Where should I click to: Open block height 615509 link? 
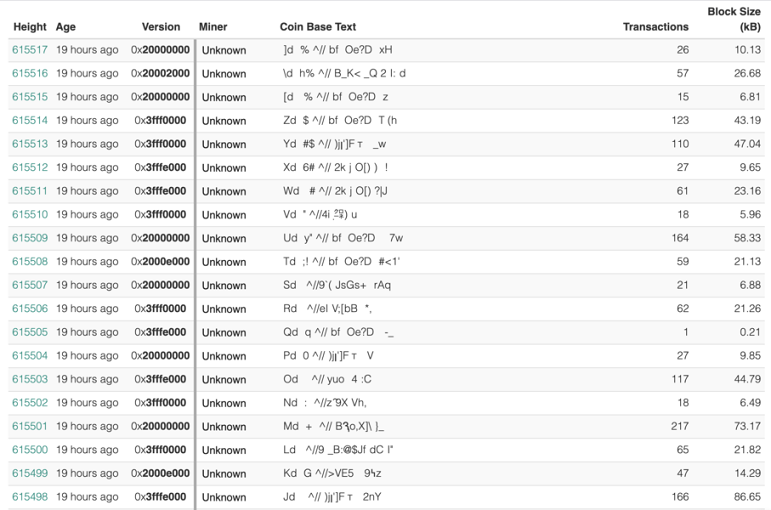tap(30, 238)
